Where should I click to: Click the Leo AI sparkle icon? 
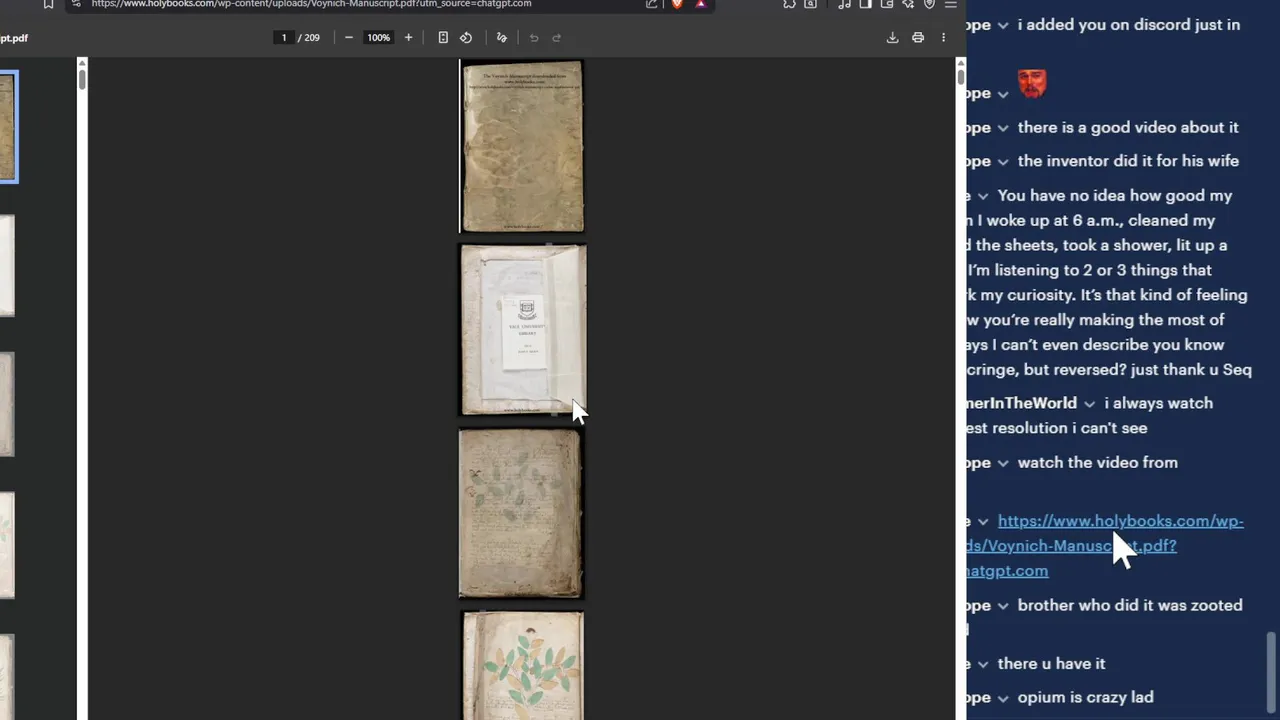[908, 4]
